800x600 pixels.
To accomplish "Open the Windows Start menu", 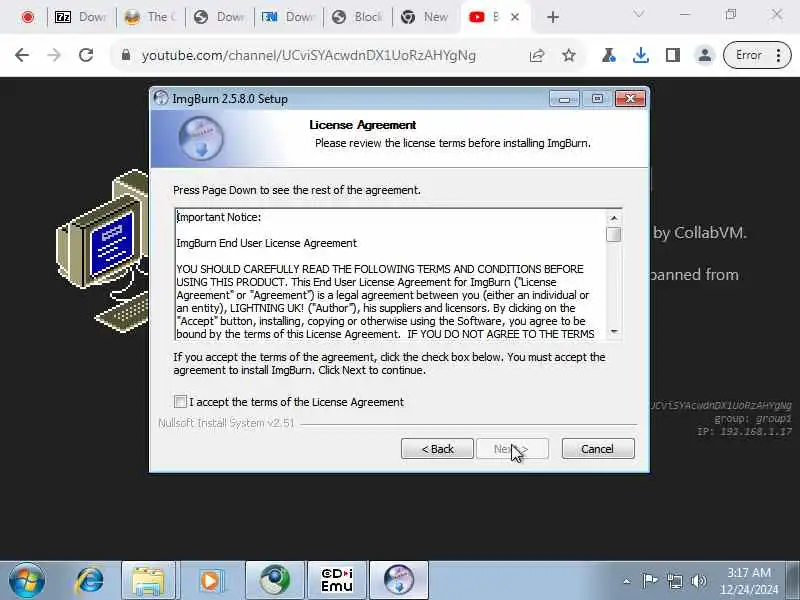I will pos(27,581).
